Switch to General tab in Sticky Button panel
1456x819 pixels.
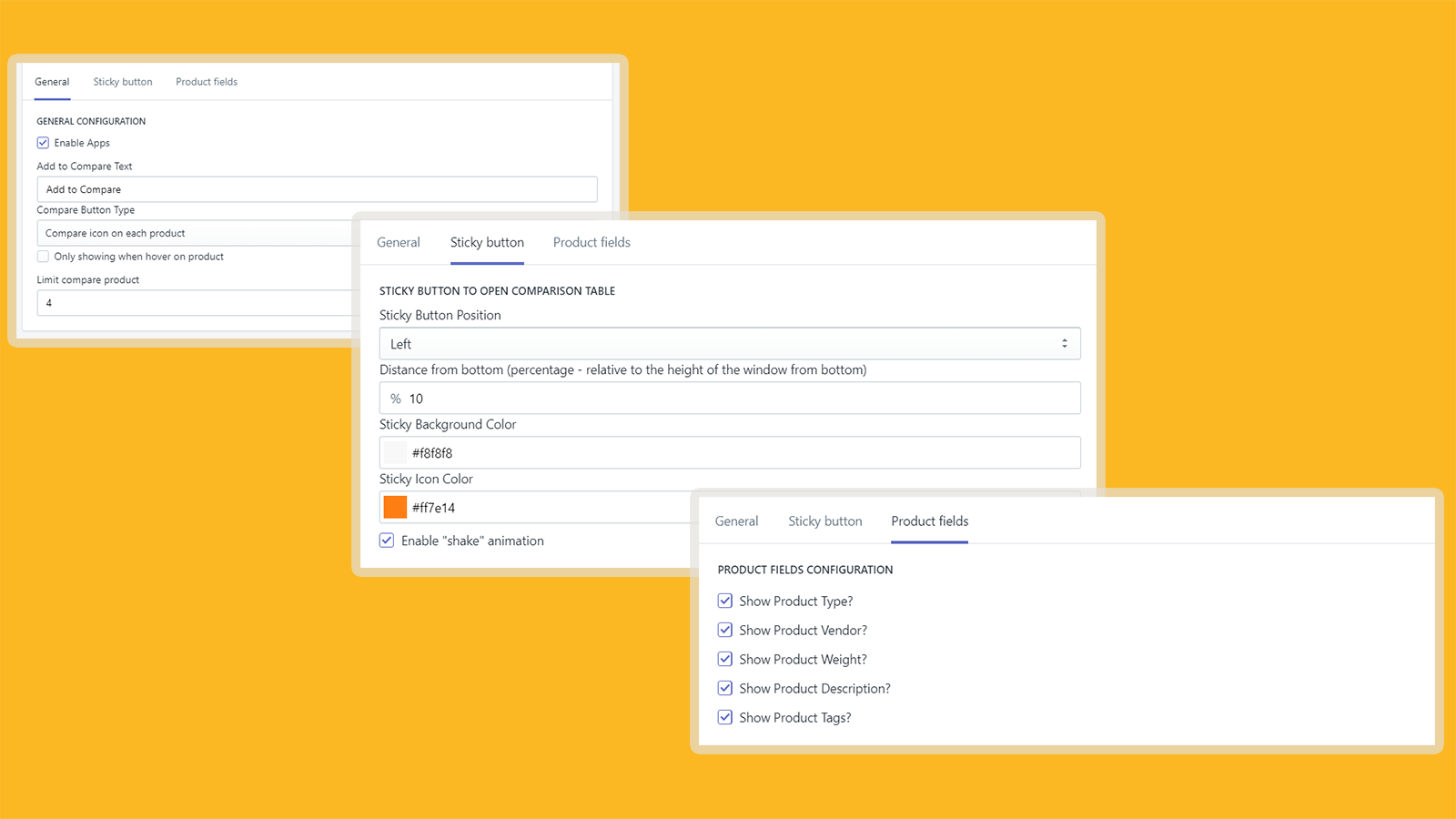tap(399, 243)
